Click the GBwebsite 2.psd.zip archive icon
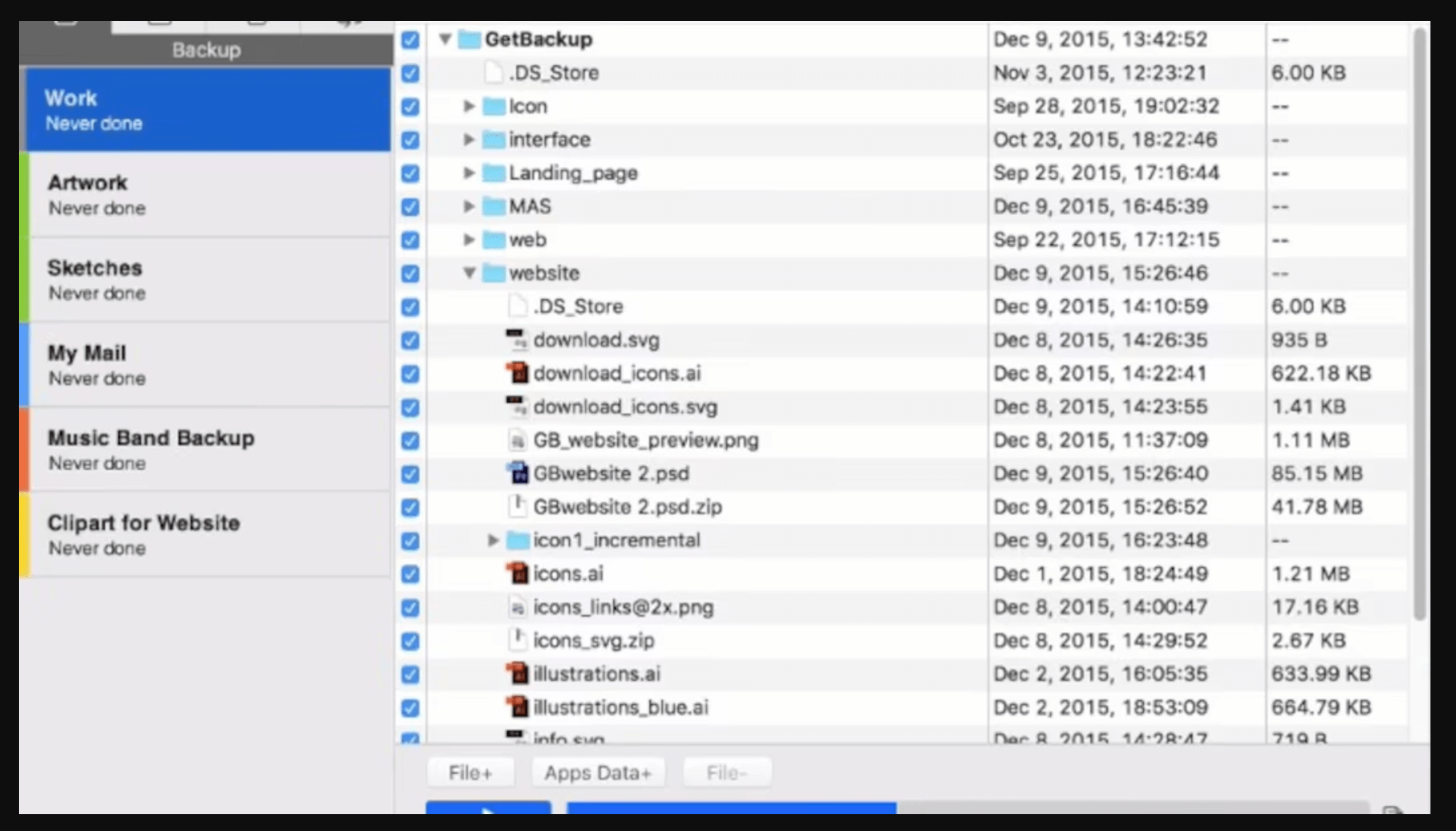Screen dimensions: 1456x831 pos(517,506)
